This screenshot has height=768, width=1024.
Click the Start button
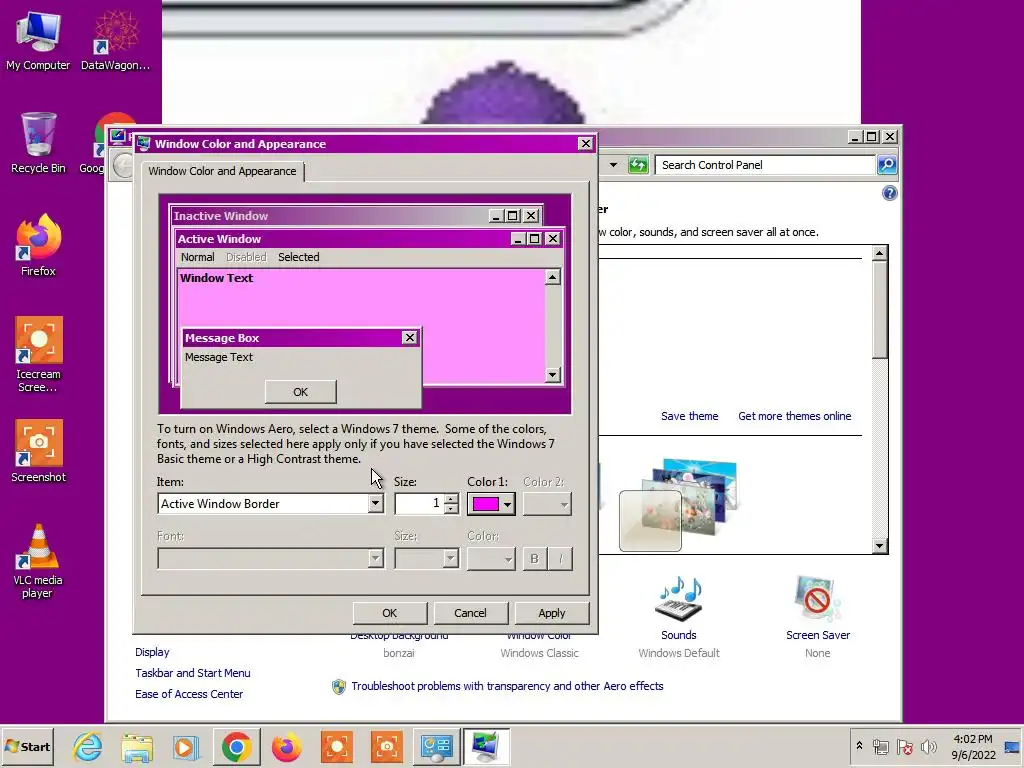[27, 746]
